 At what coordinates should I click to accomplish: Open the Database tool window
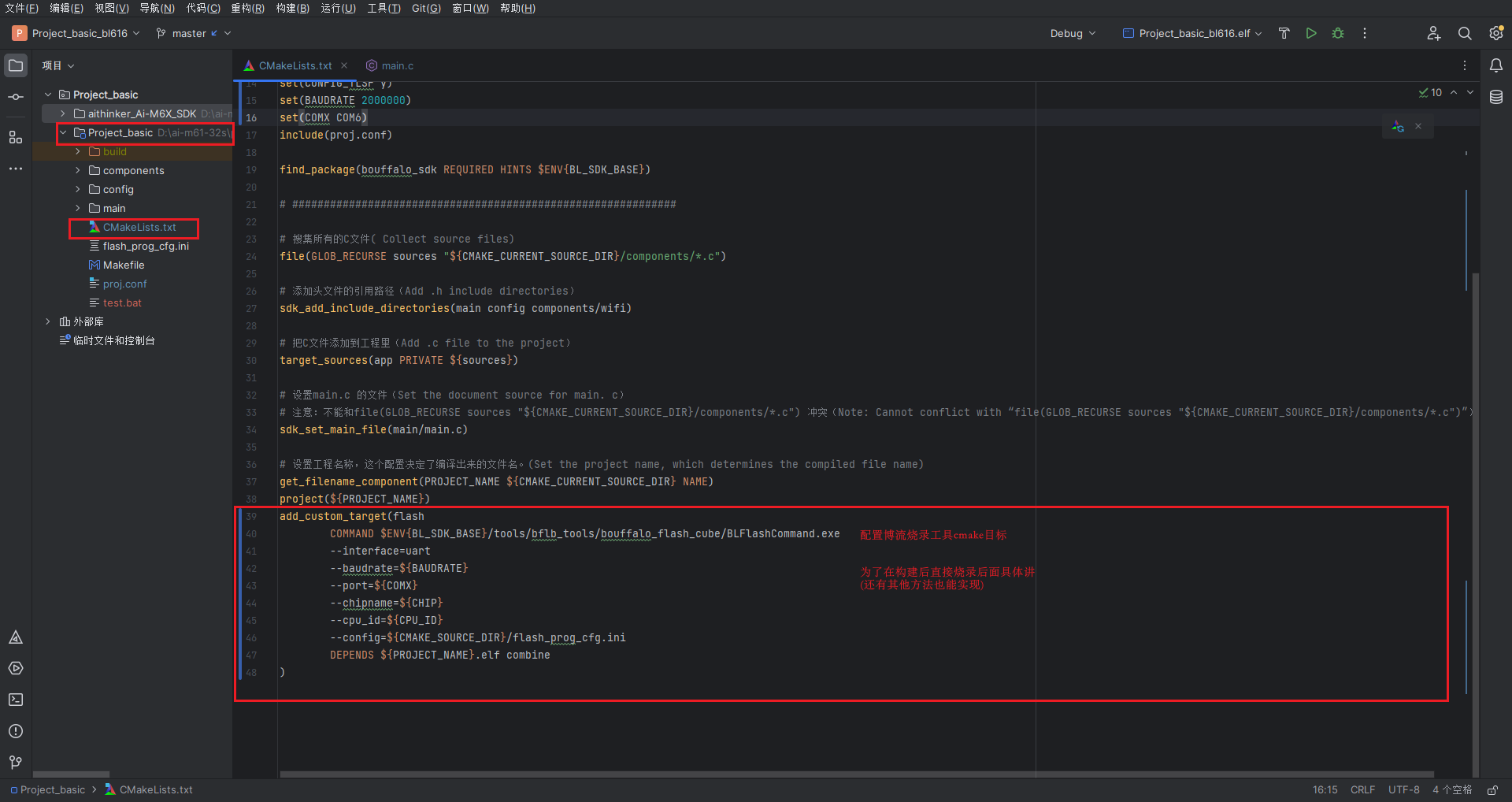coord(1496,97)
